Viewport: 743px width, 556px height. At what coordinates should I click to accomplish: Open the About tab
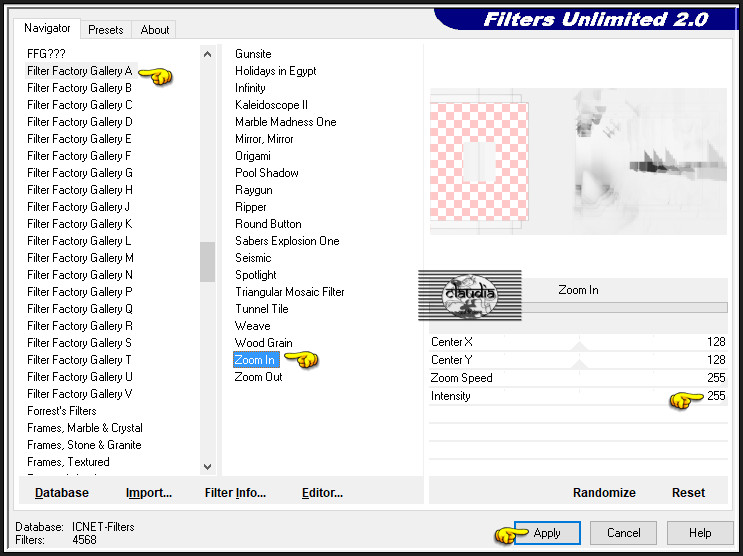pyautogui.click(x=154, y=30)
